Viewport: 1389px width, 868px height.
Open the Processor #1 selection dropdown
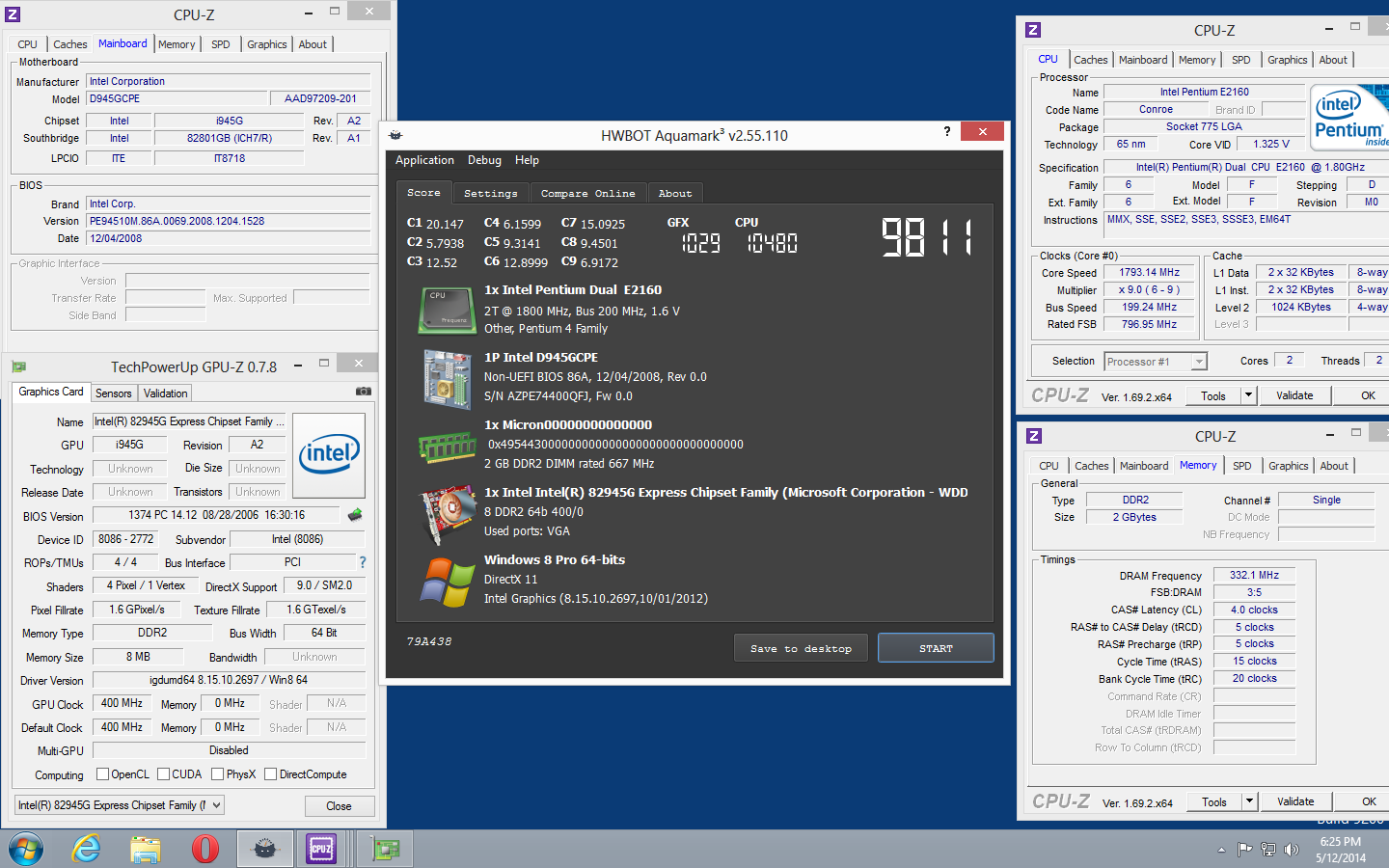point(1156,362)
